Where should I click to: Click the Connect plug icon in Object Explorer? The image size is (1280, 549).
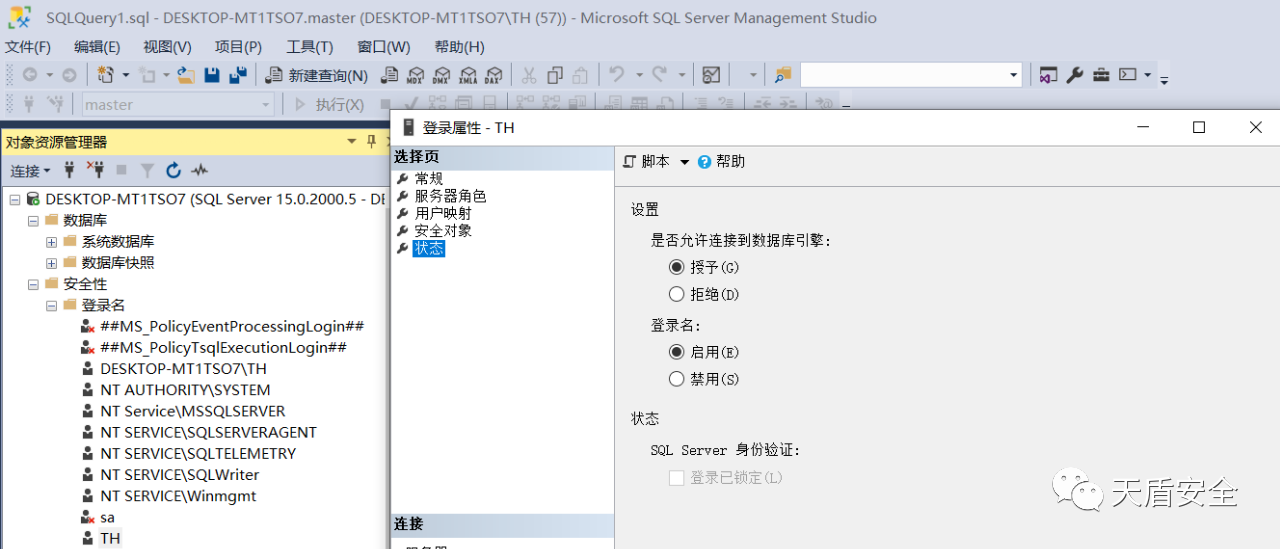[69, 170]
